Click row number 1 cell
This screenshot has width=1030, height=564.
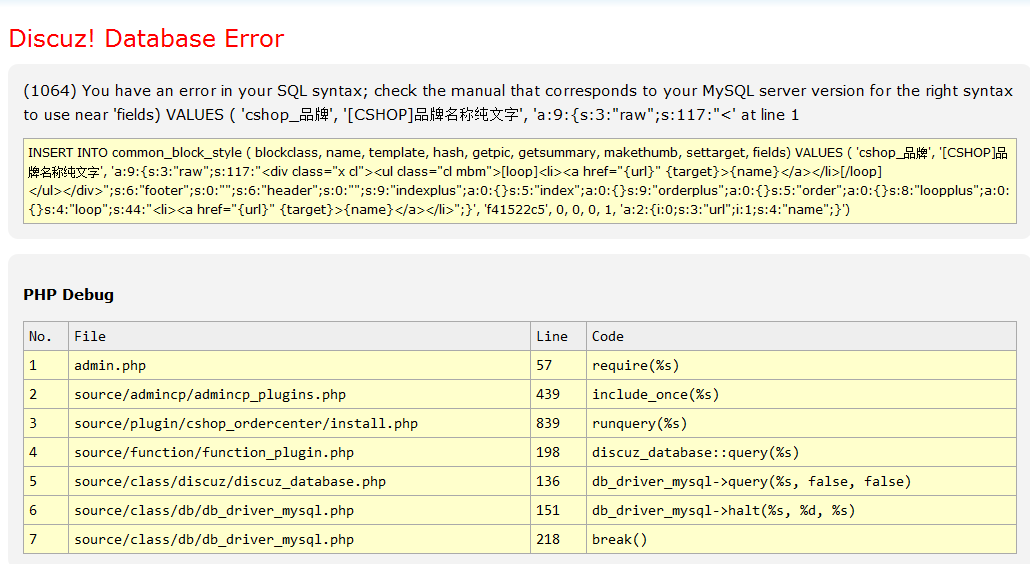46,365
